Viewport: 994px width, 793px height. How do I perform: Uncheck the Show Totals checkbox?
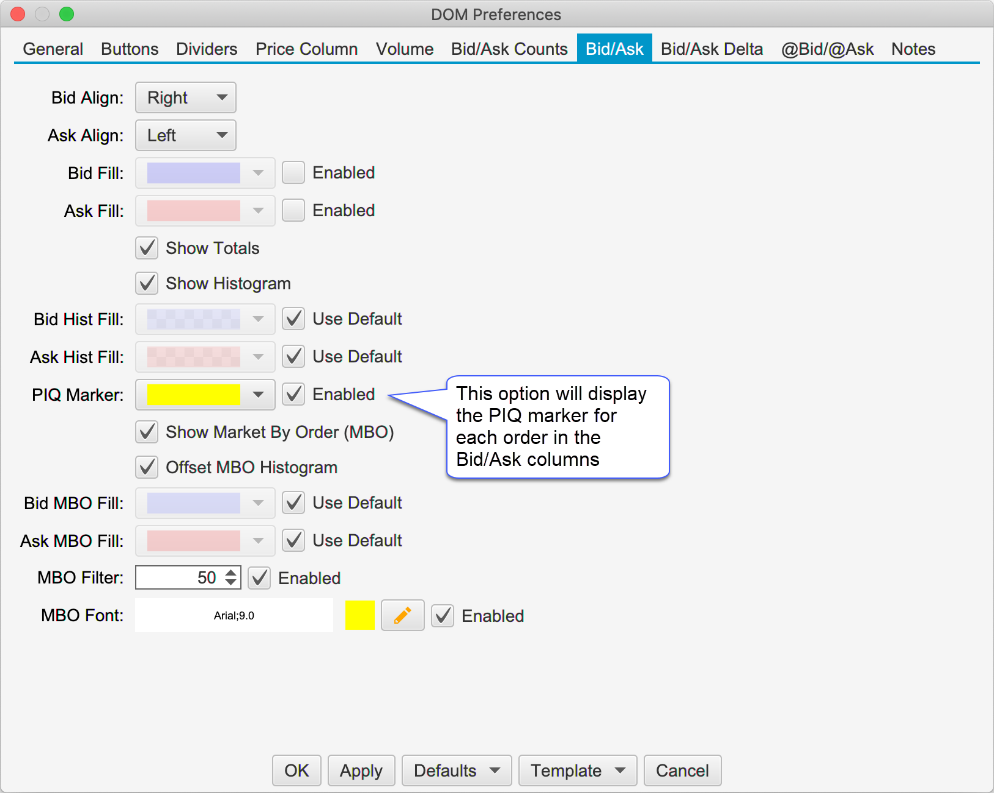click(x=147, y=248)
